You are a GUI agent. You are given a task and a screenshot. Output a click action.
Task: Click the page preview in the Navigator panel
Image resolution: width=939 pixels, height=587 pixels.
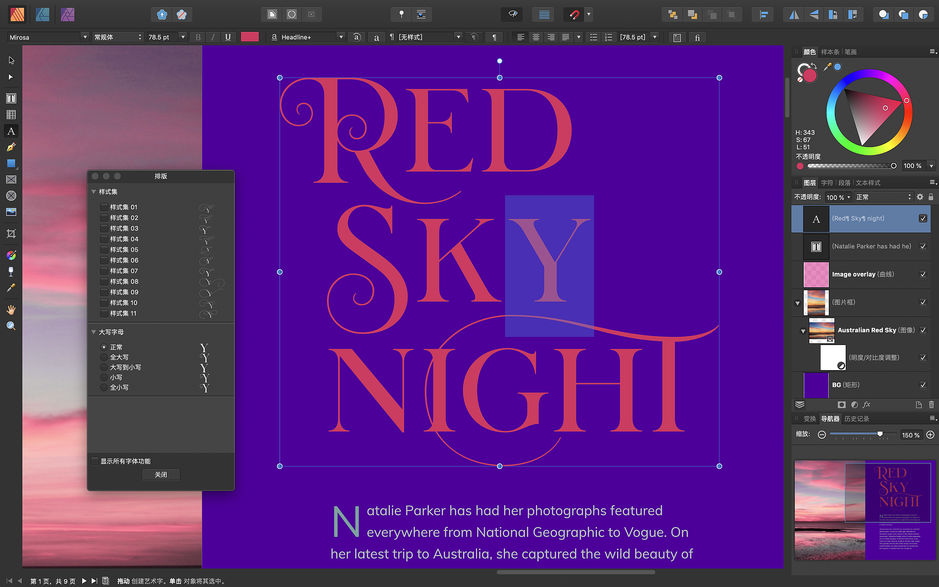coord(863,510)
